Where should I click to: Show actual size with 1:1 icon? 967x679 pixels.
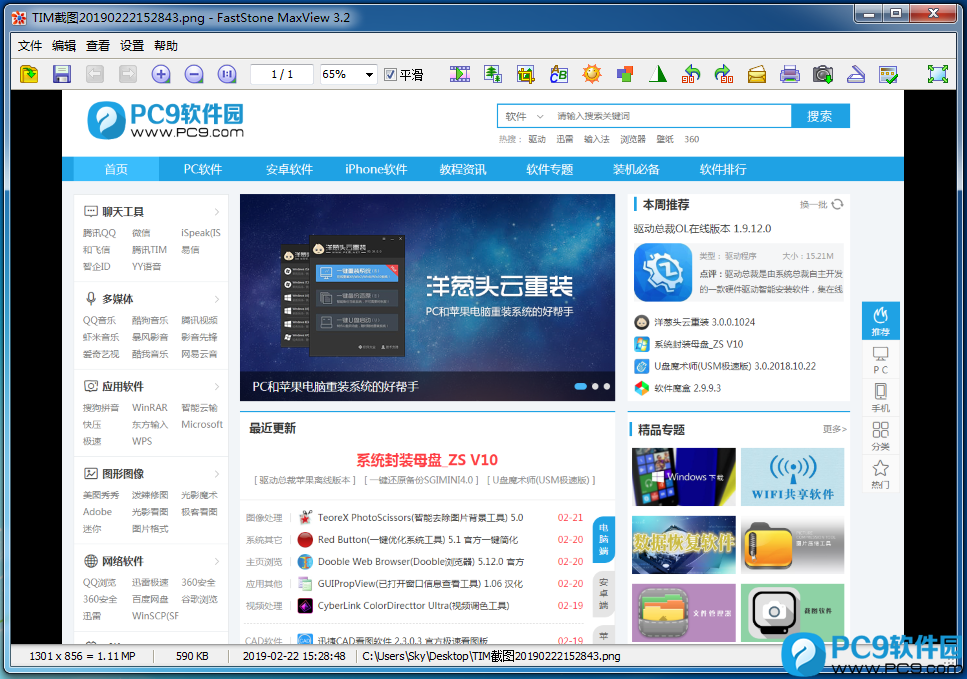click(227, 75)
